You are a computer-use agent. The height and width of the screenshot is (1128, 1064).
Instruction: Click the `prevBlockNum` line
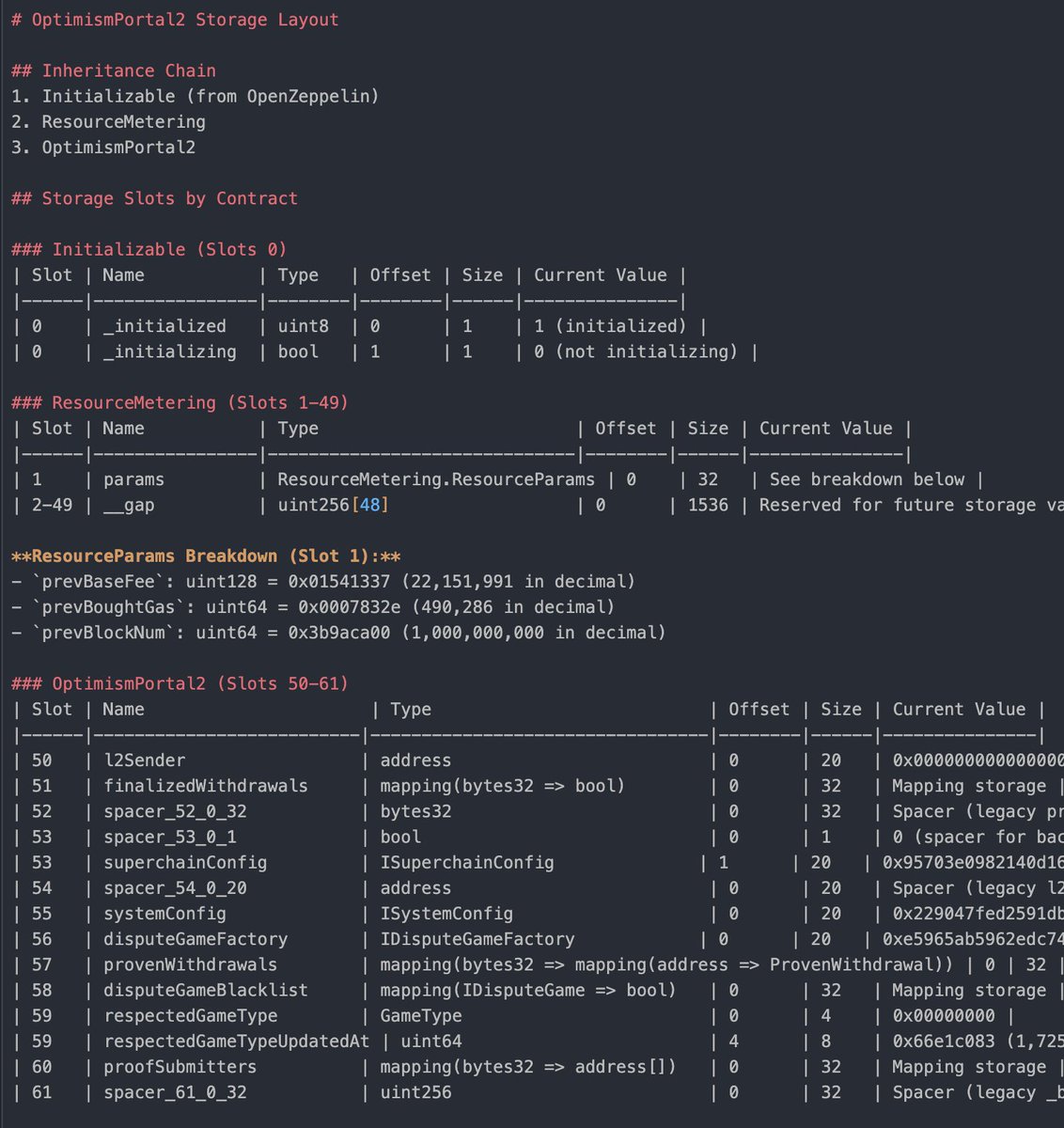tap(338, 632)
